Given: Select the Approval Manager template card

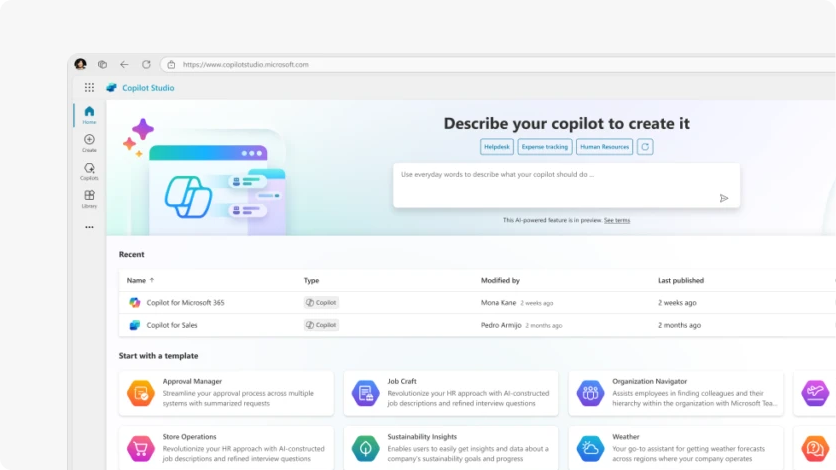Looking at the screenshot, I should tap(226, 393).
